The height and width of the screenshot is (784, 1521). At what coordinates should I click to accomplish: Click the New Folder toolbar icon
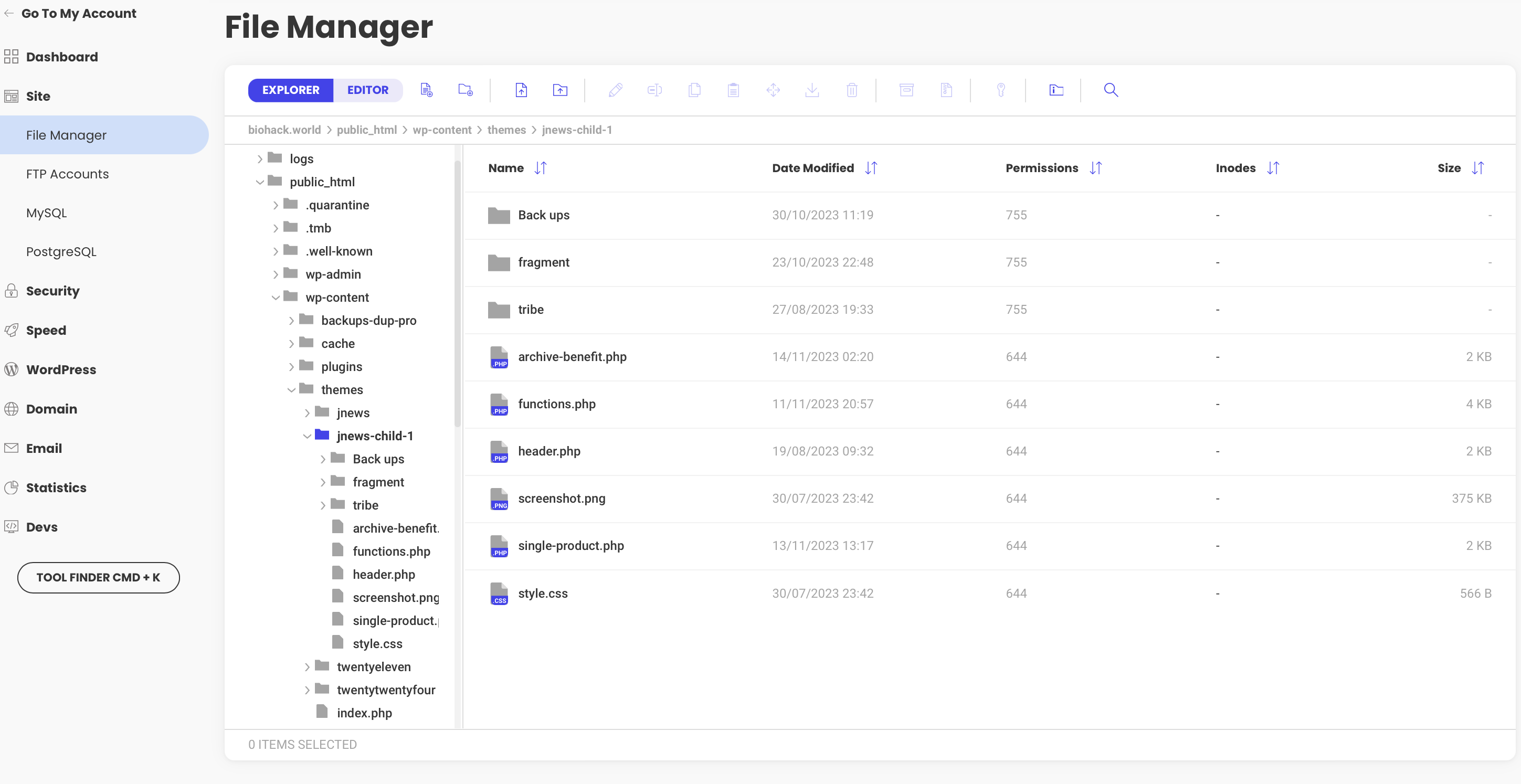pyautogui.click(x=465, y=90)
